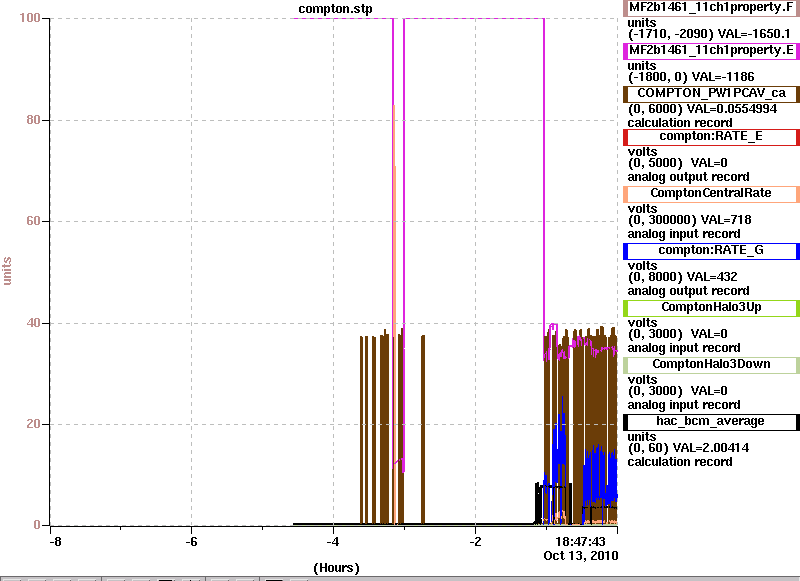Click the range text under ComptonHalo3Up
800x581 pixels.
point(678,334)
